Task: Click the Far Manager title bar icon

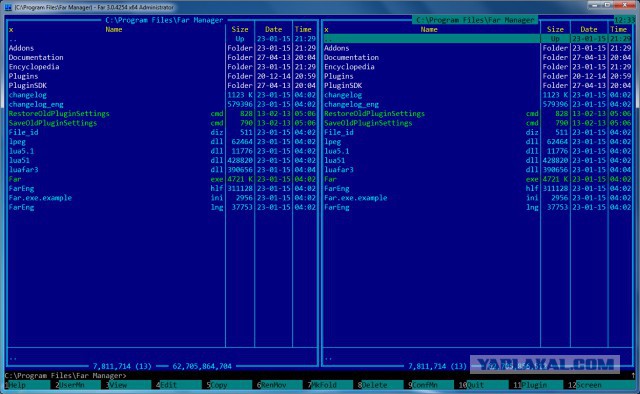Action: click(x=8, y=7)
